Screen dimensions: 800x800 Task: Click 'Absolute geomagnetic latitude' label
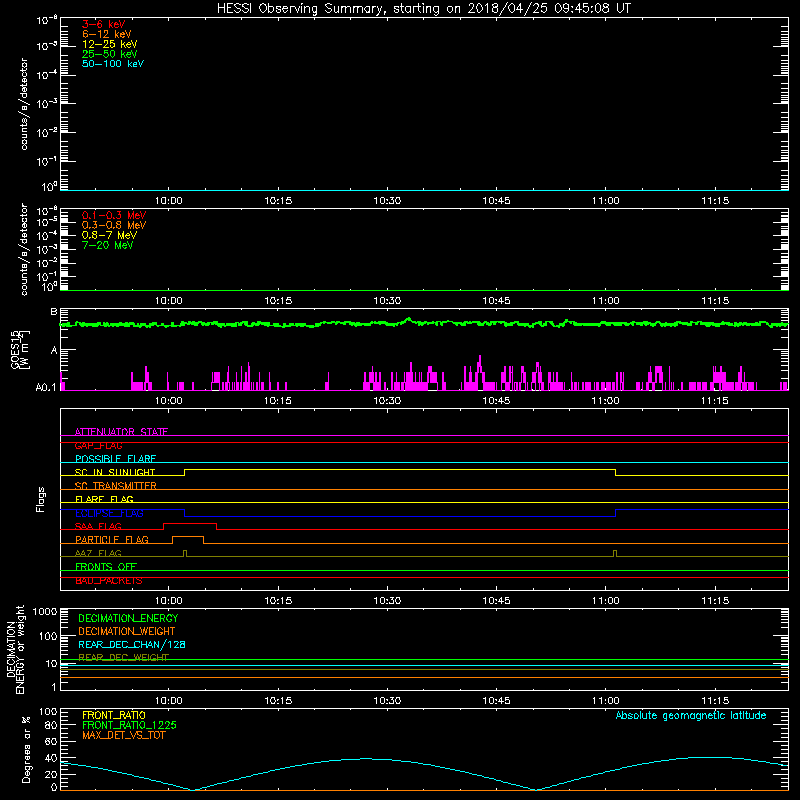(x=691, y=715)
